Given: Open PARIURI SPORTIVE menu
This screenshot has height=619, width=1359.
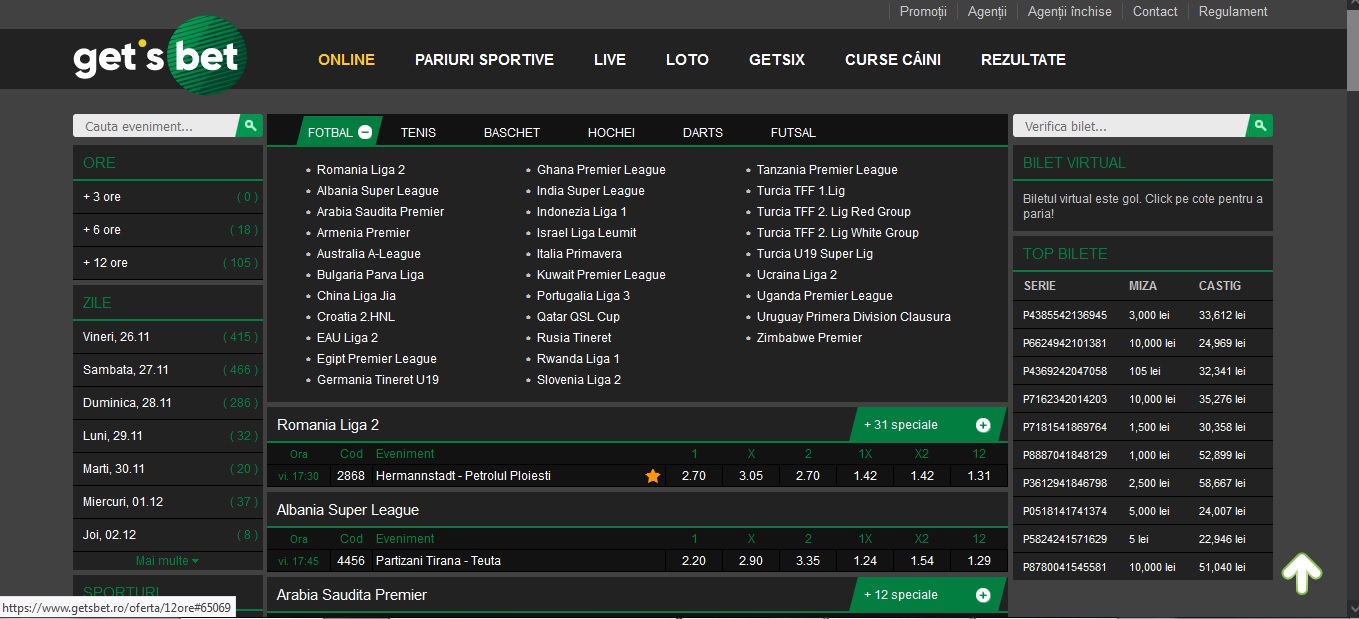Looking at the screenshot, I should 484,59.
